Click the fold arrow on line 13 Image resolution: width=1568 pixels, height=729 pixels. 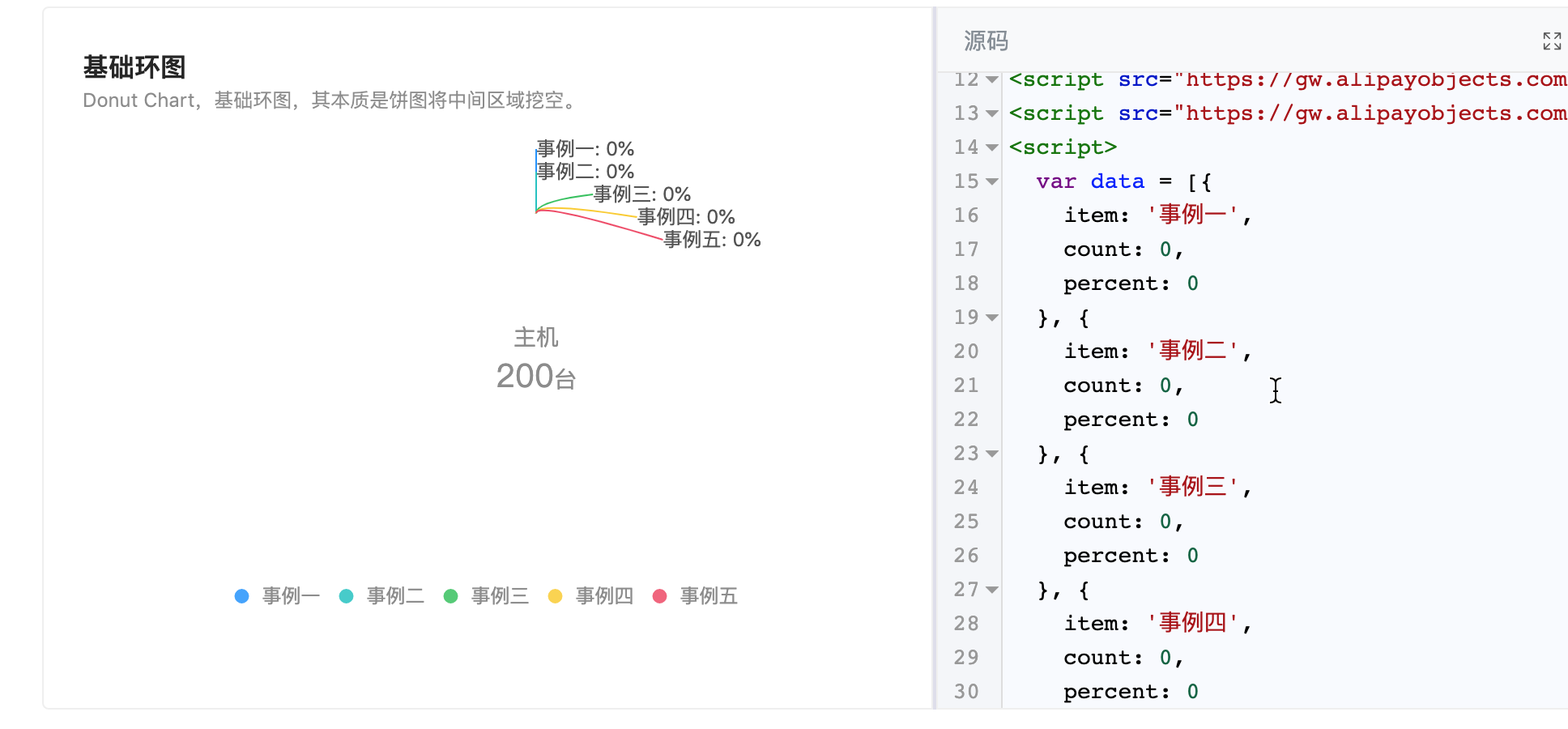(993, 113)
